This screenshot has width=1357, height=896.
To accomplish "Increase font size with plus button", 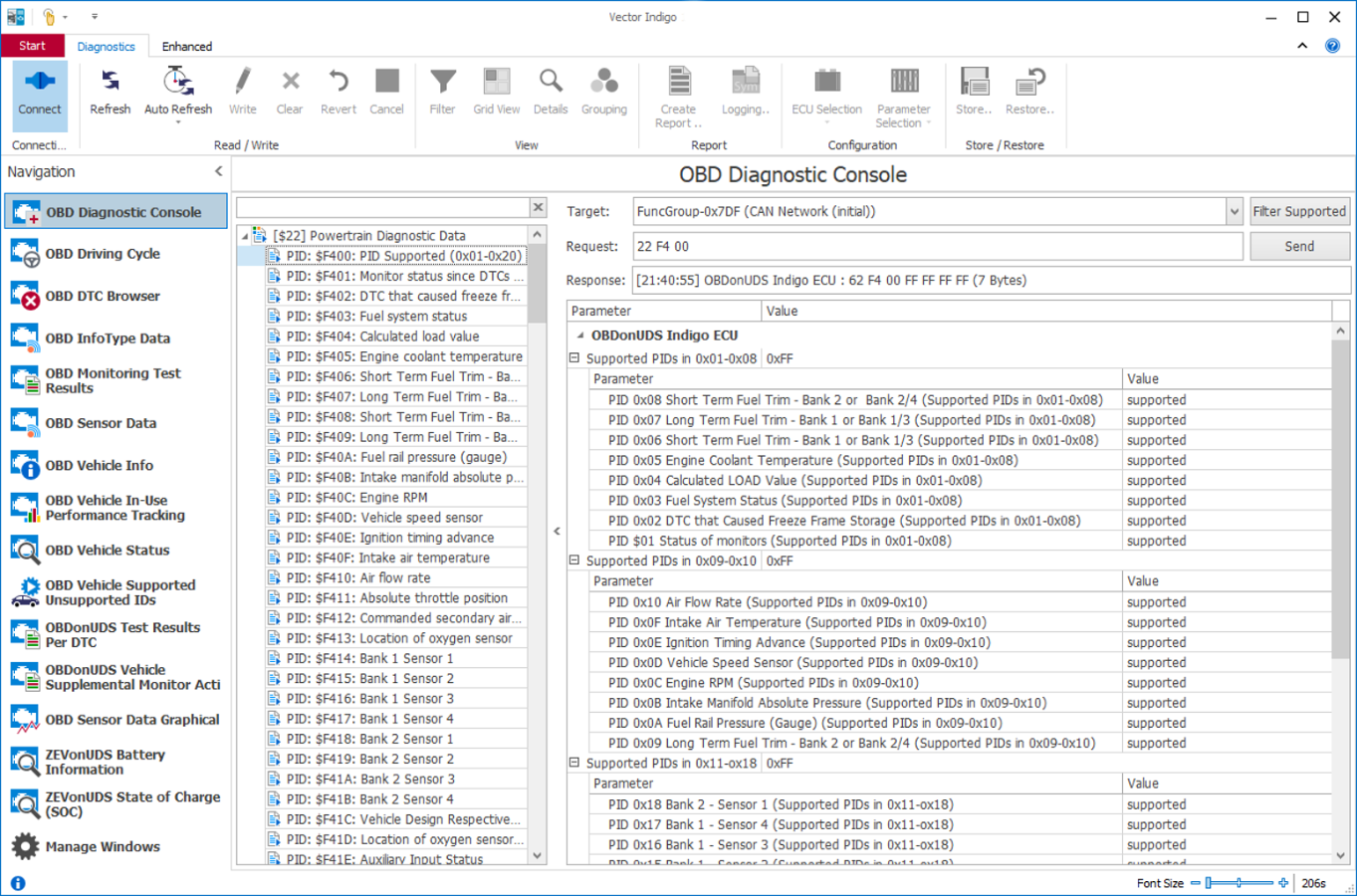I will [1283, 883].
